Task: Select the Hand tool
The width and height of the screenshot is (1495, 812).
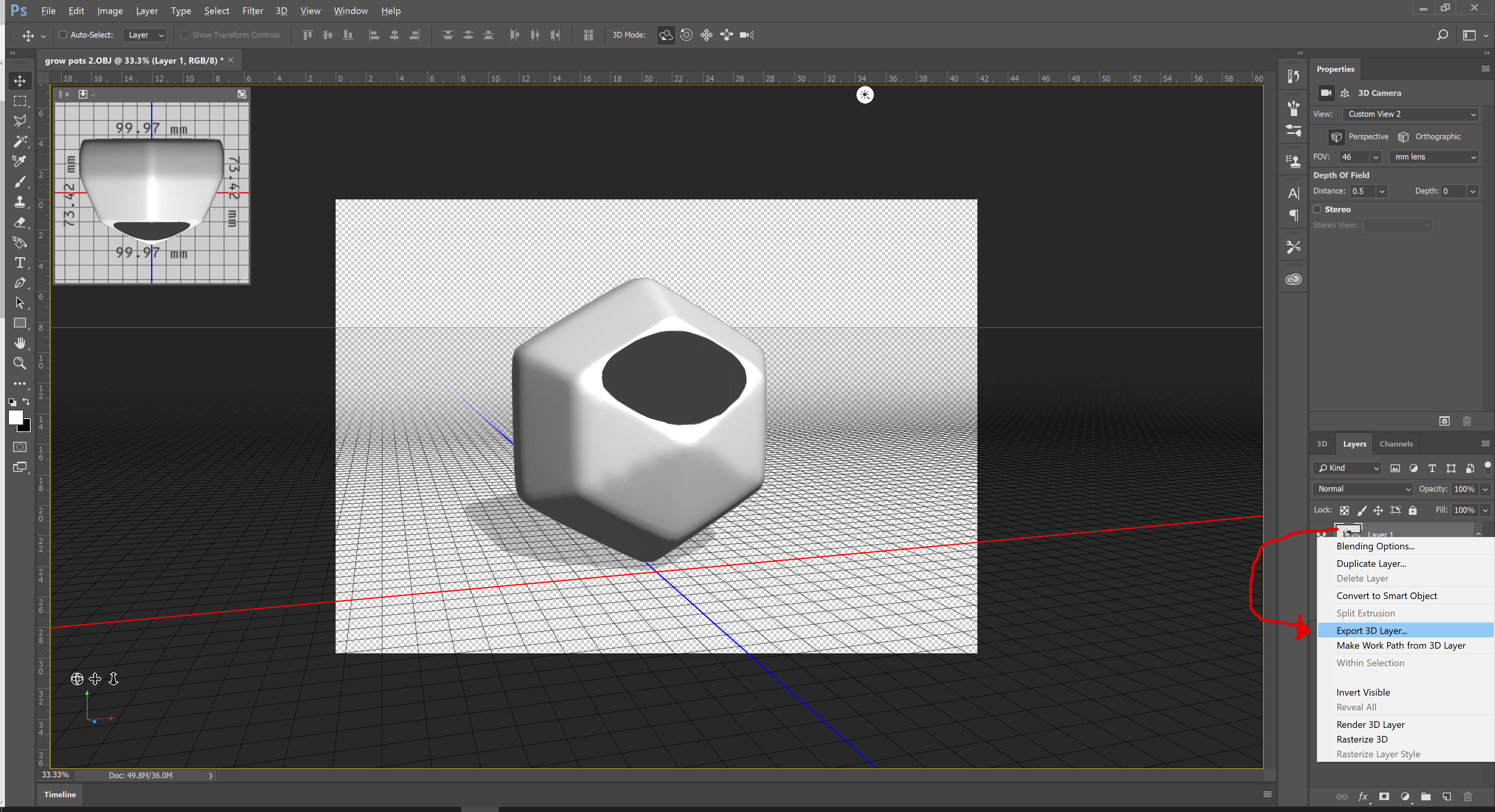Action: coord(20,343)
